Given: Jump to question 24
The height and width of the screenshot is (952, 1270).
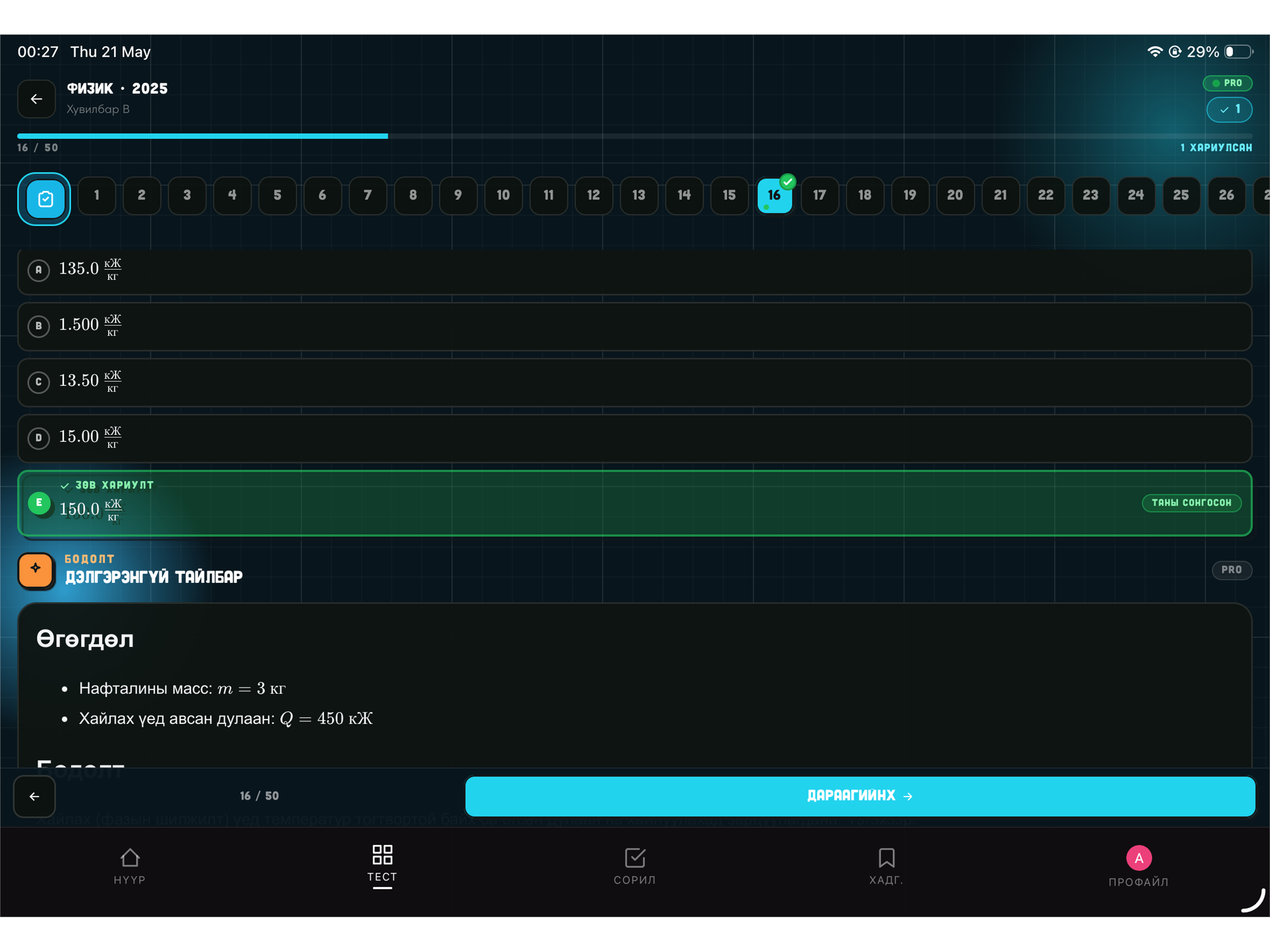Looking at the screenshot, I should [1136, 196].
